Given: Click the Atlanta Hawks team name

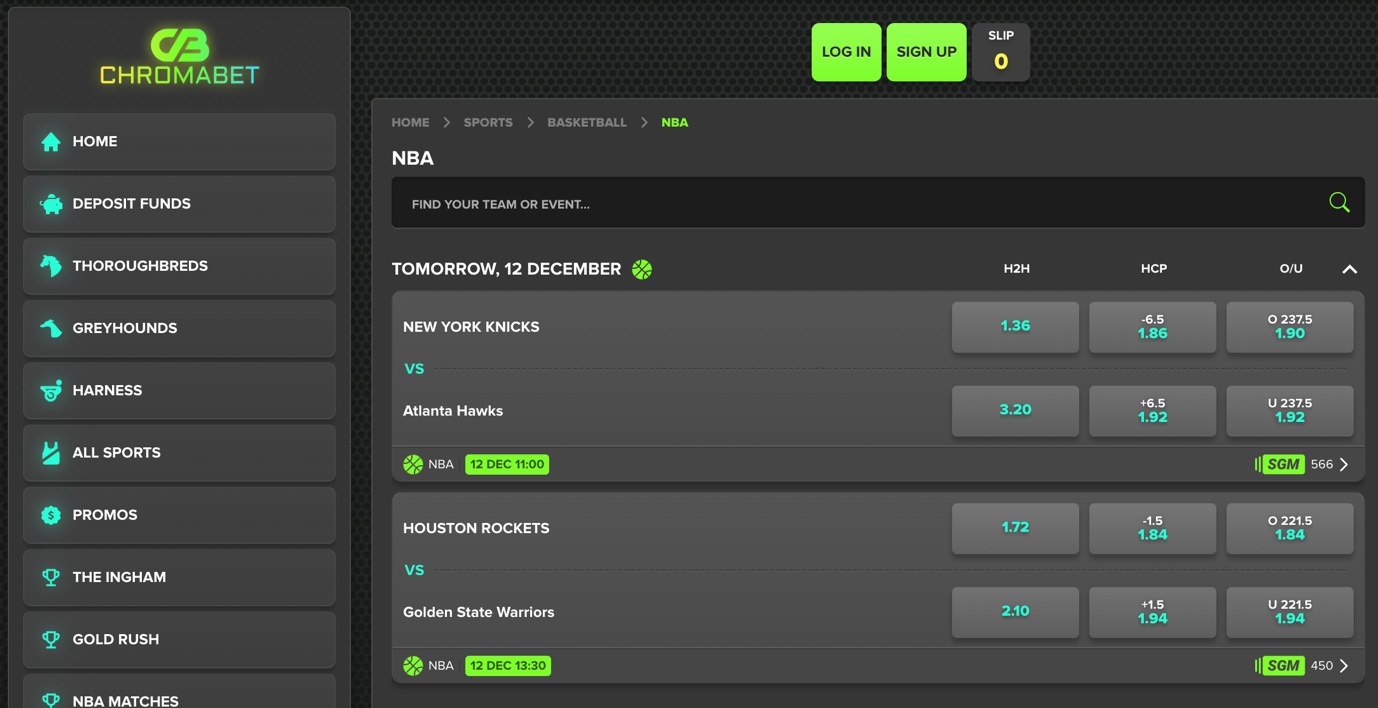Looking at the screenshot, I should point(453,411).
